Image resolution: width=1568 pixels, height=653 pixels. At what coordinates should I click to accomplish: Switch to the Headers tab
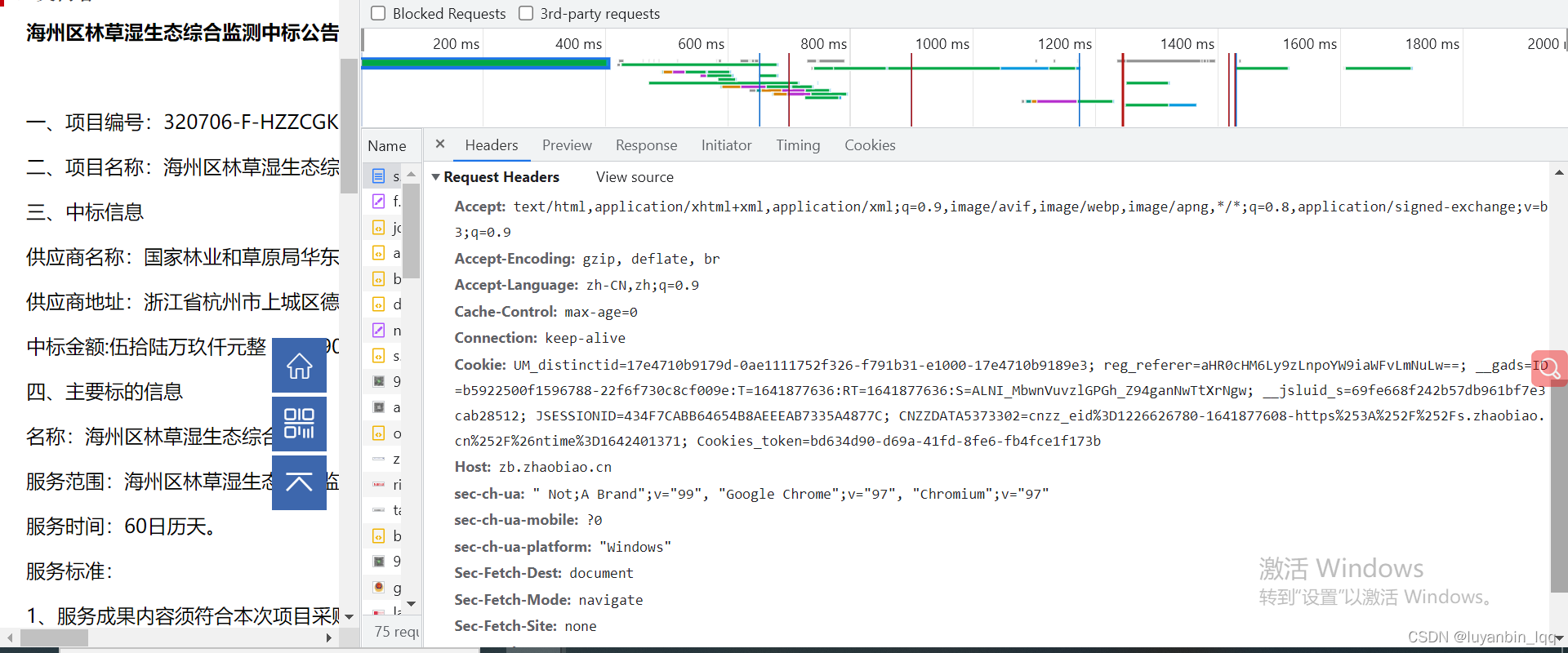pyautogui.click(x=492, y=145)
